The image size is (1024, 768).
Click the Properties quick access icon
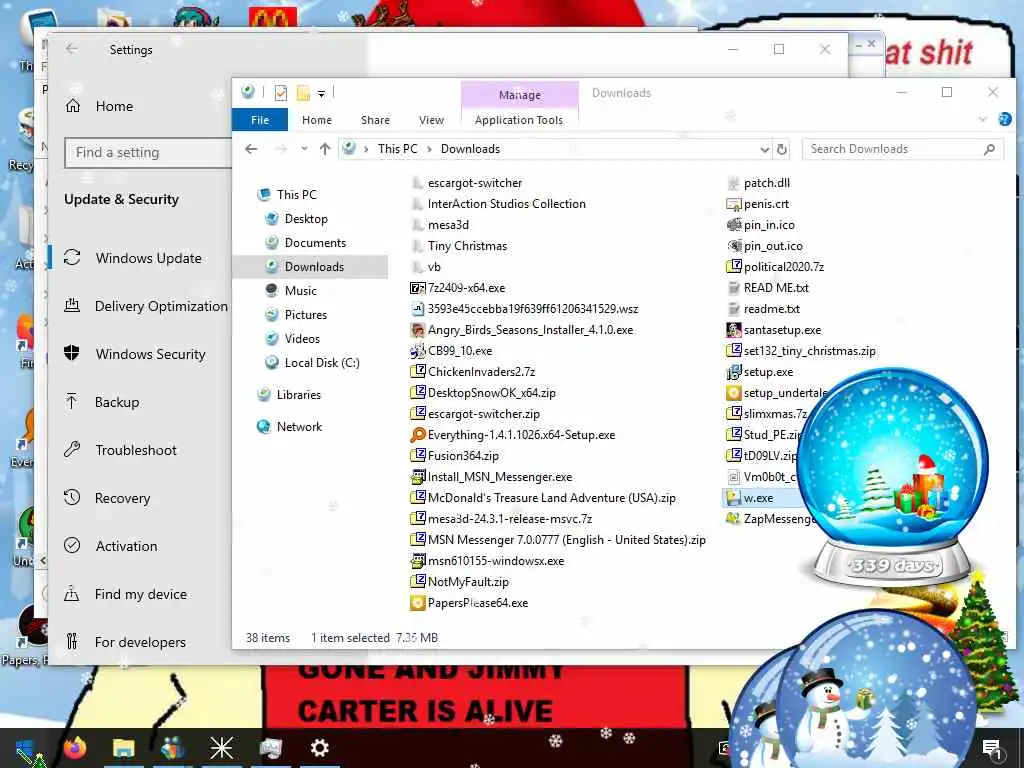[281, 93]
